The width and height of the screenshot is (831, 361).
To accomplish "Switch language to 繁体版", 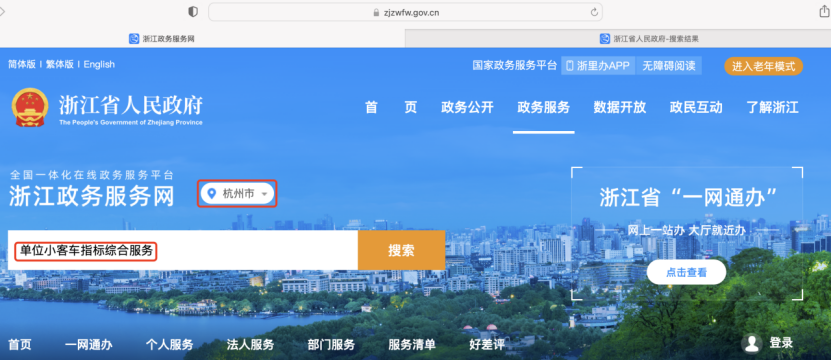I will [x=59, y=64].
